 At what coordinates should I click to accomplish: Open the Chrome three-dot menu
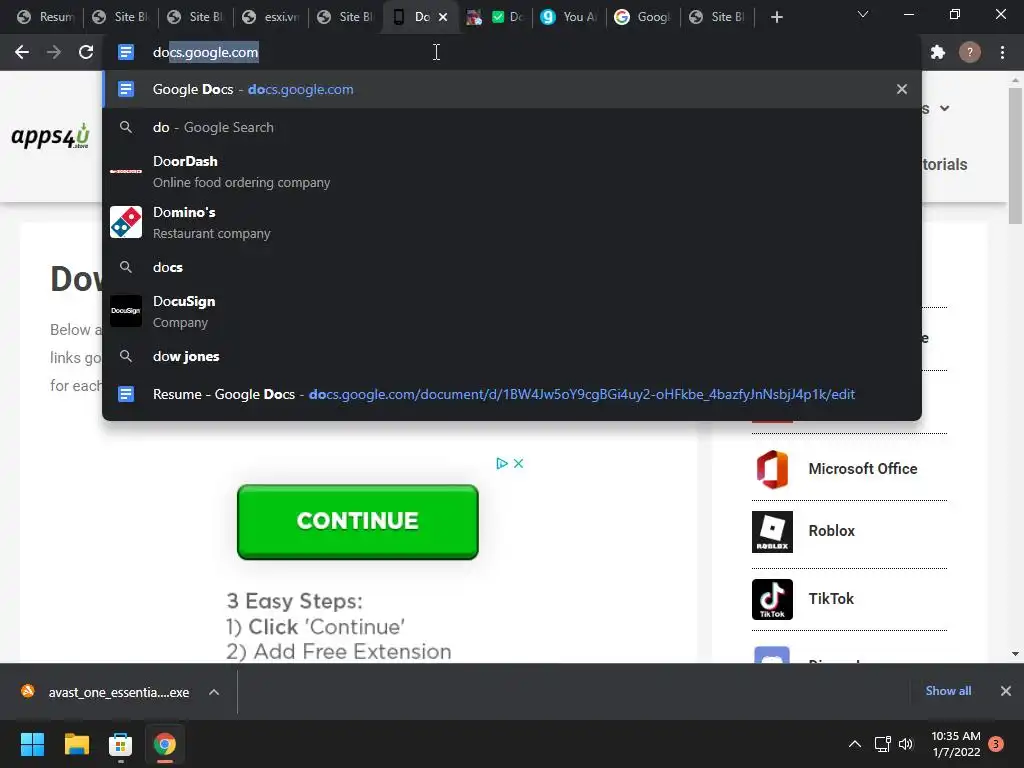coord(1002,52)
